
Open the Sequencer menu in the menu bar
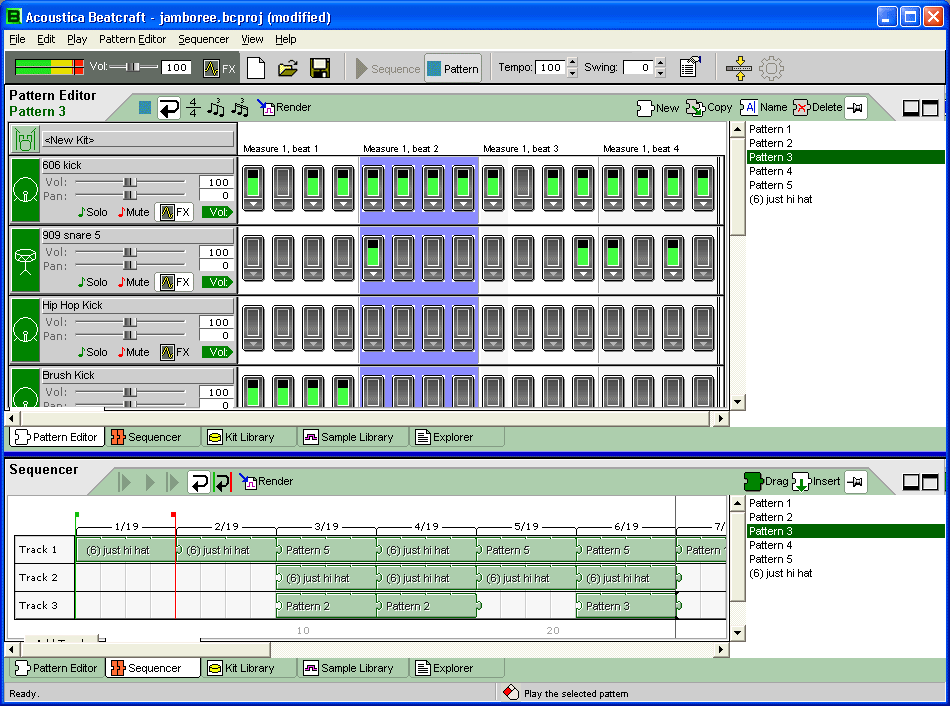[x=203, y=39]
